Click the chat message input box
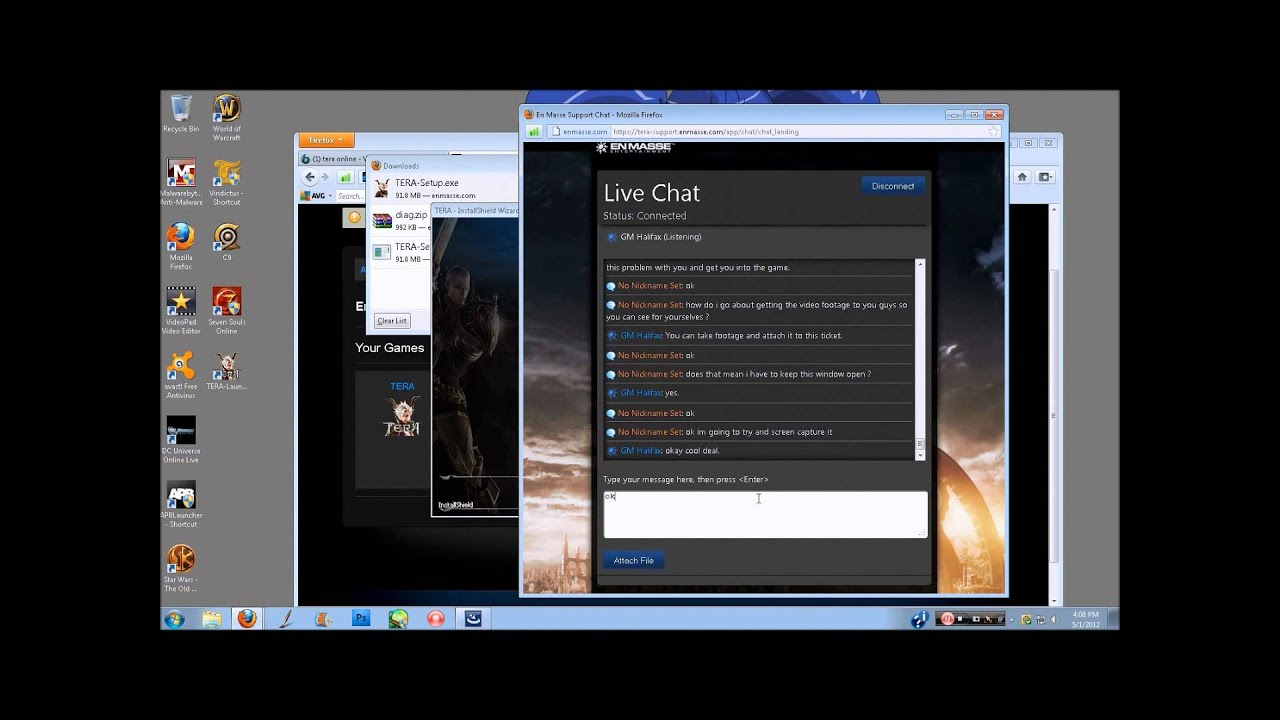The height and width of the screenshot is (720, 1280). [765, 514]
